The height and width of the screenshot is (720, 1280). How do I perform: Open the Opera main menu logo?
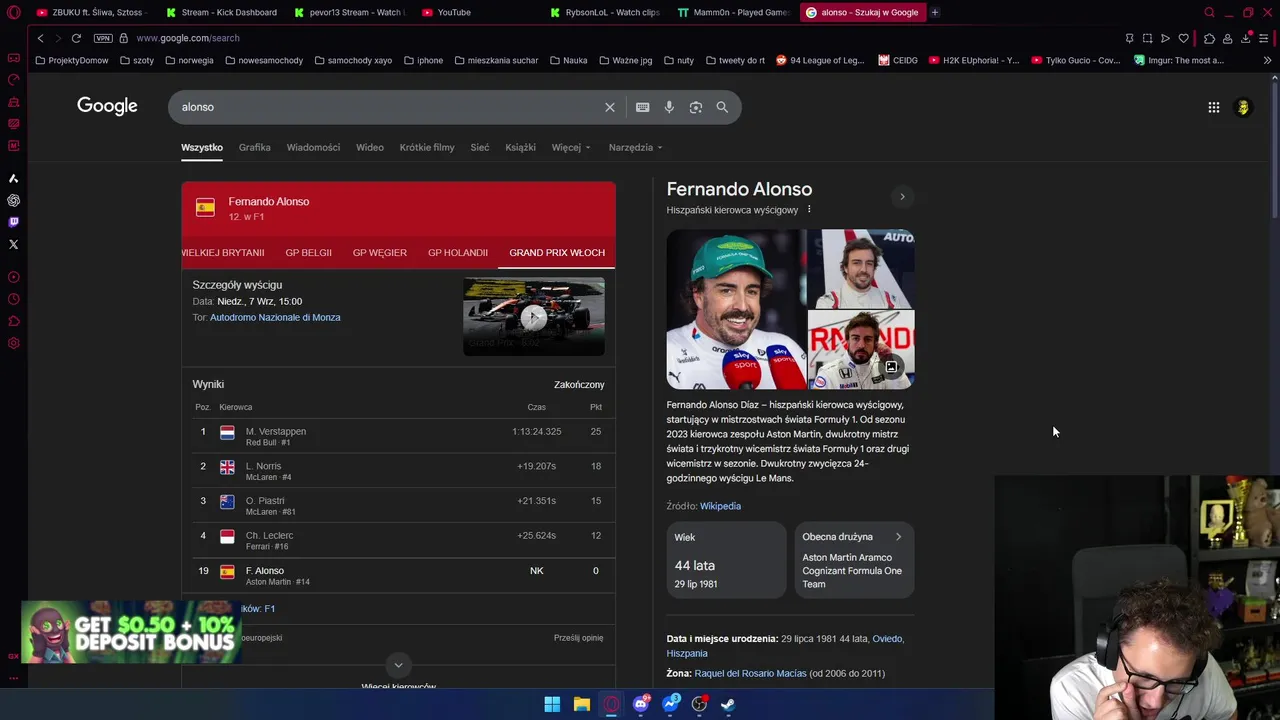coord(13,12)
